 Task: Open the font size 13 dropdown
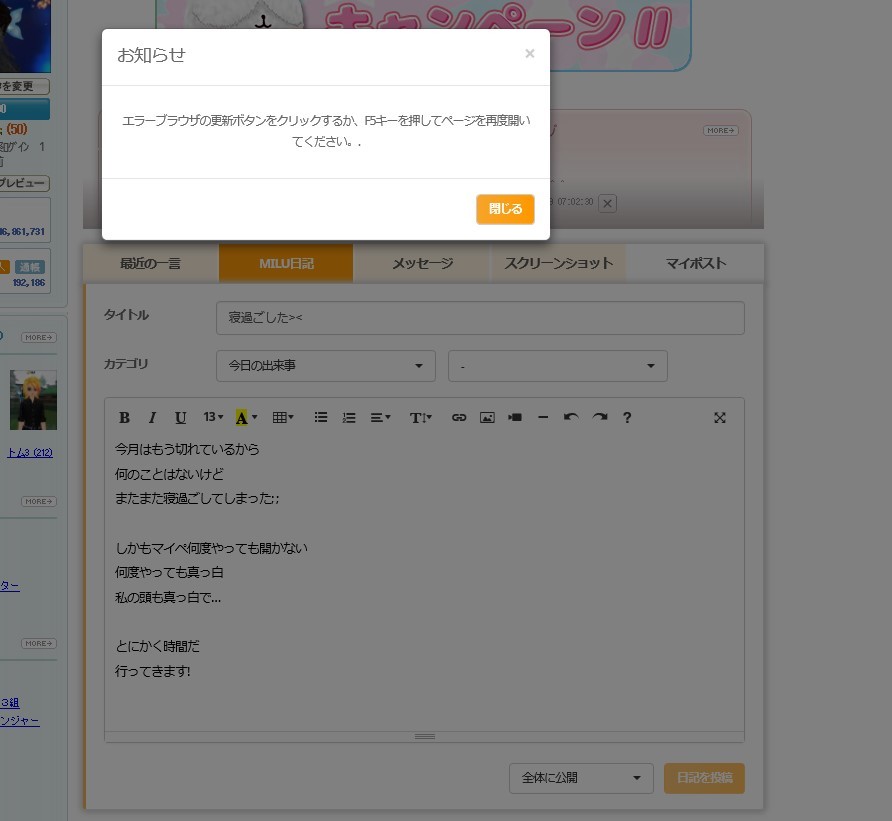[213, 418]
